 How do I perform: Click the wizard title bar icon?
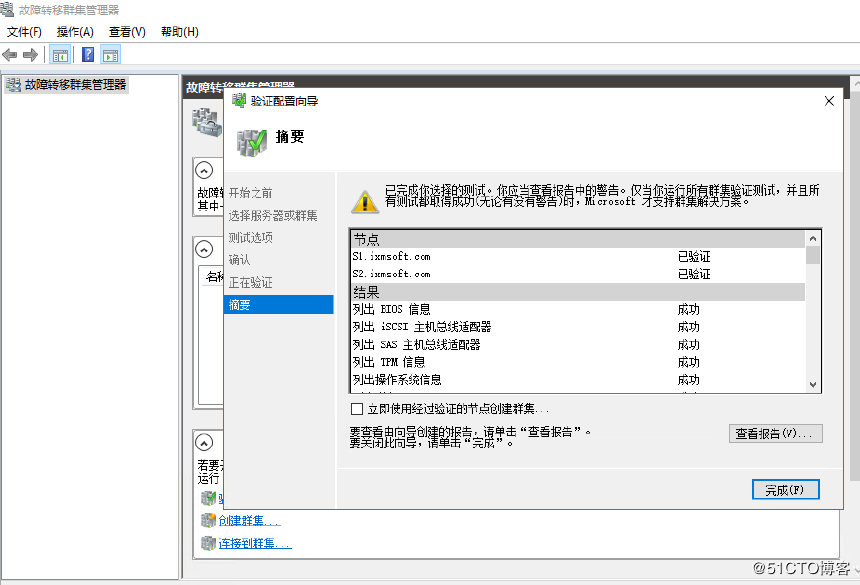pyautogui.click(x=238, y=100)
